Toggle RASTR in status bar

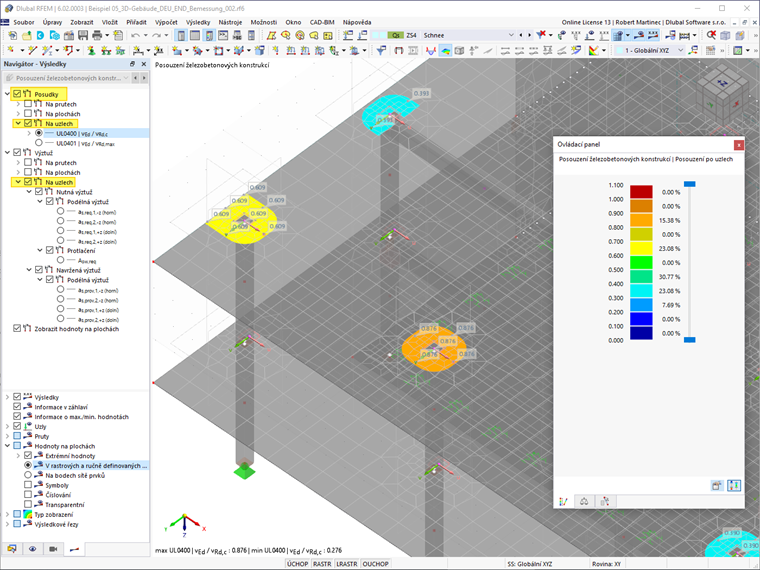322,564
